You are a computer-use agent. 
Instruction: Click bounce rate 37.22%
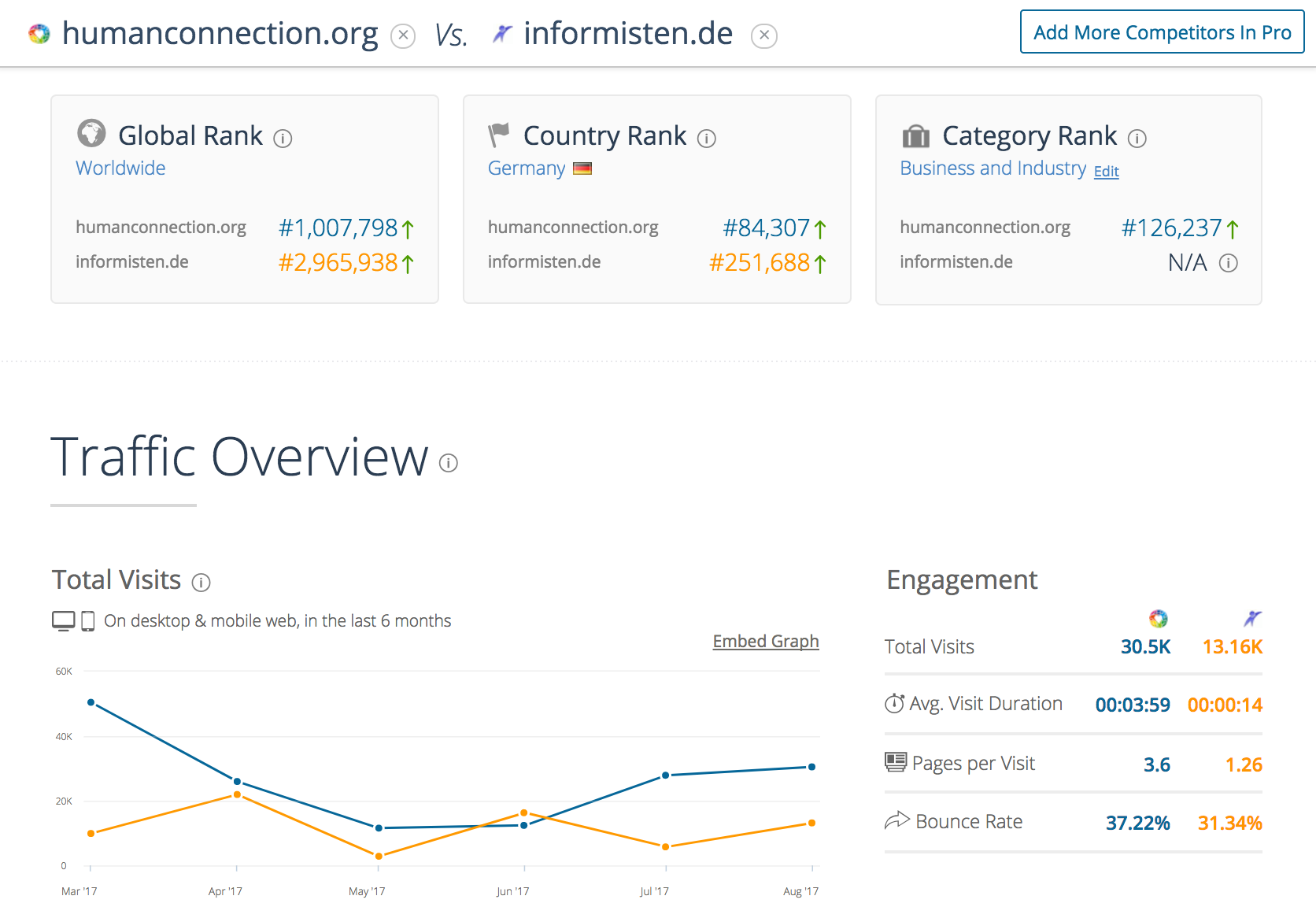(x=1137, y=823)
